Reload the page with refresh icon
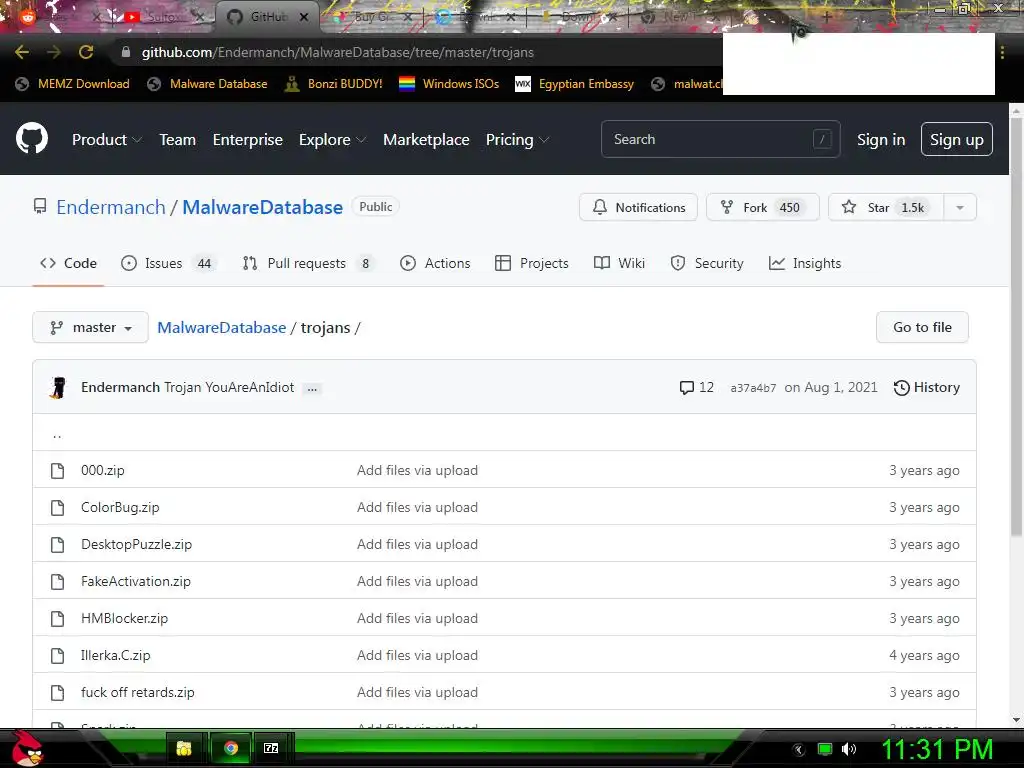Viewport: 1024px width, 768px height. pyautogui.click(x=86, y=52)
